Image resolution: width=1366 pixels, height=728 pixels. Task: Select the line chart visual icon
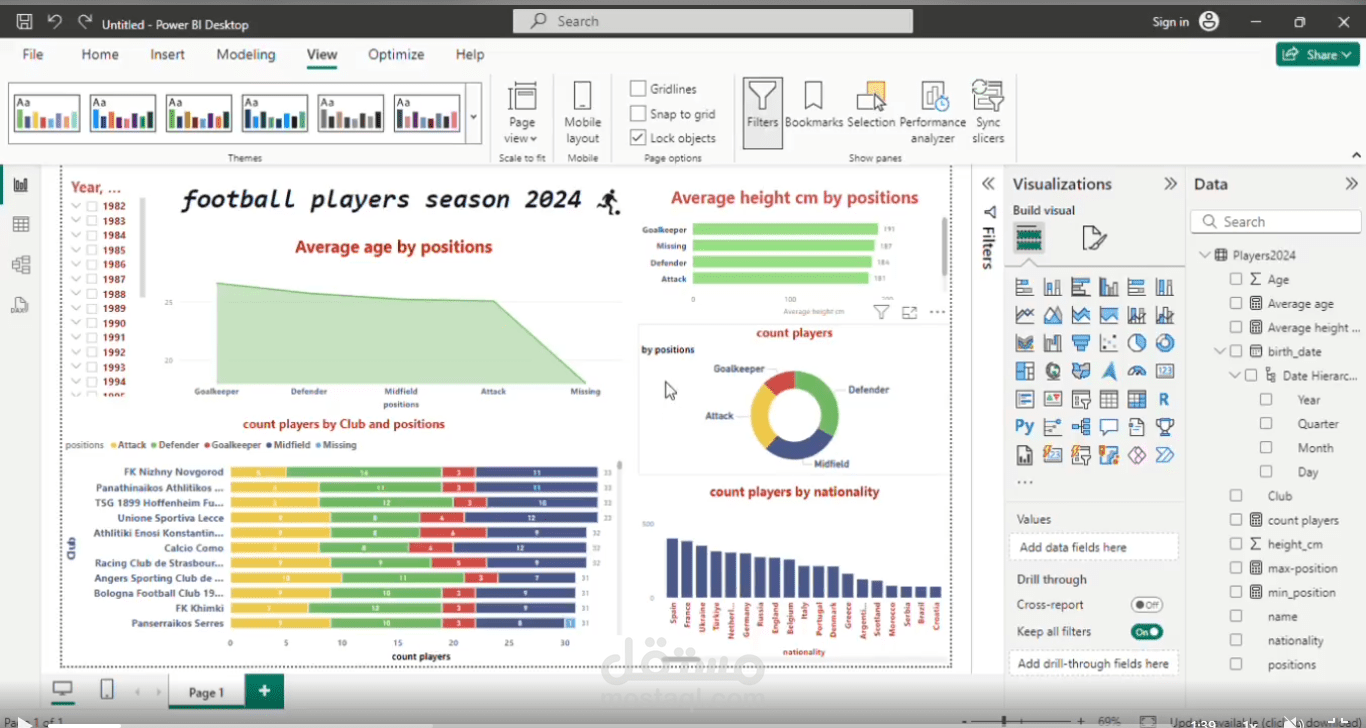pyautogui.click(x=1024, y=315)
